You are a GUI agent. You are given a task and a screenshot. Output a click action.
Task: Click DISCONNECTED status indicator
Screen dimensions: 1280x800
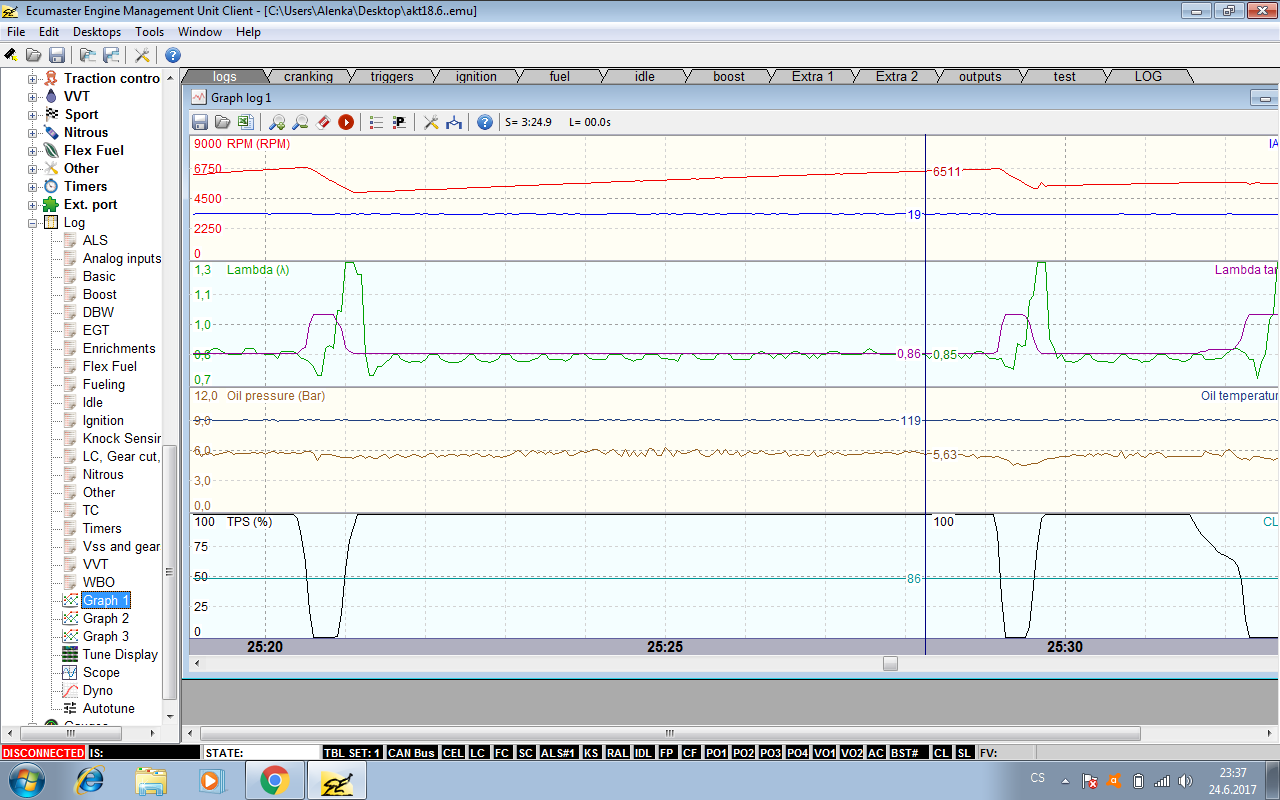coord(43,752)
